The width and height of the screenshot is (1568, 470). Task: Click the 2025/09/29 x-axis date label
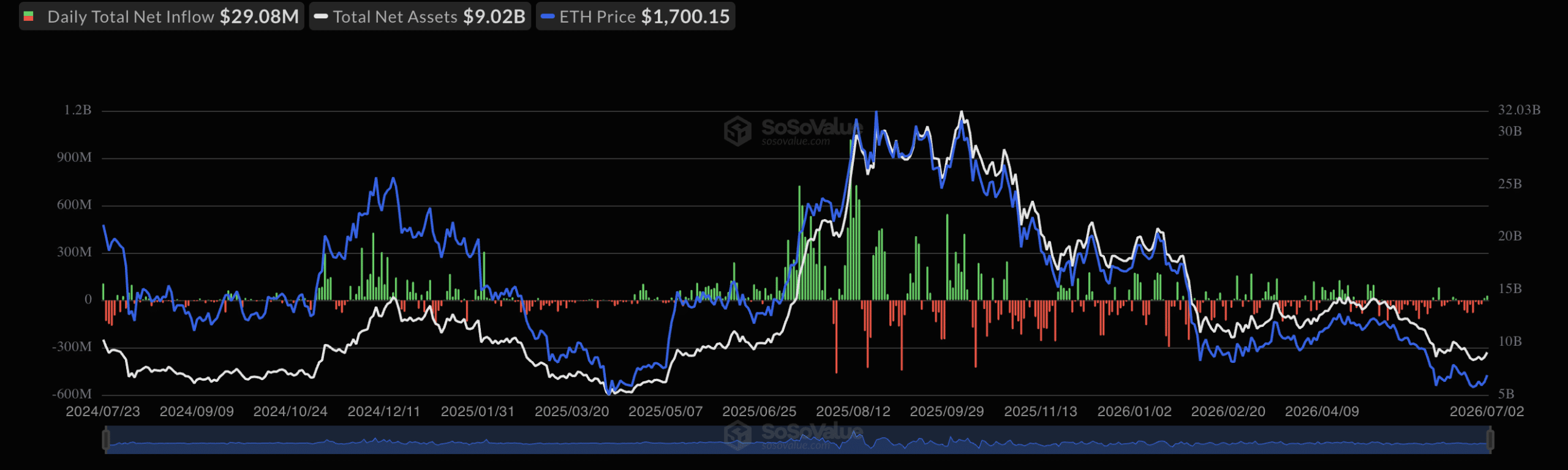tap(947, 411)
